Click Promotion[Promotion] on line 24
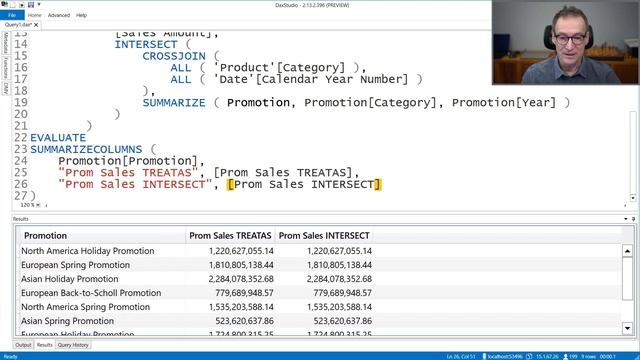The height and width of the screenshot is (360, 640). (x=128, y=161)
